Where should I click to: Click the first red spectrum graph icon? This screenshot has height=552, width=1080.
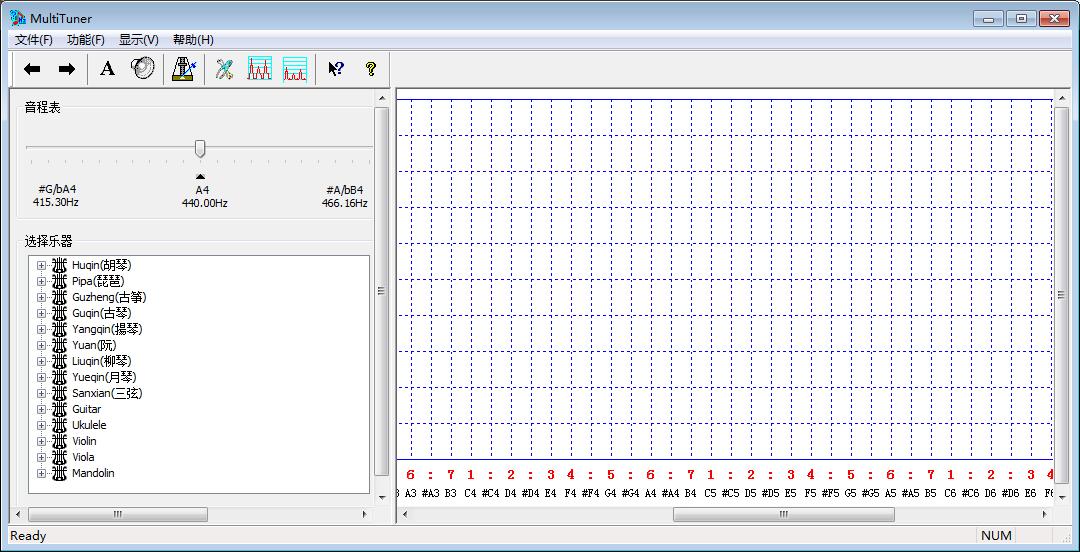[x=260, y=69]
